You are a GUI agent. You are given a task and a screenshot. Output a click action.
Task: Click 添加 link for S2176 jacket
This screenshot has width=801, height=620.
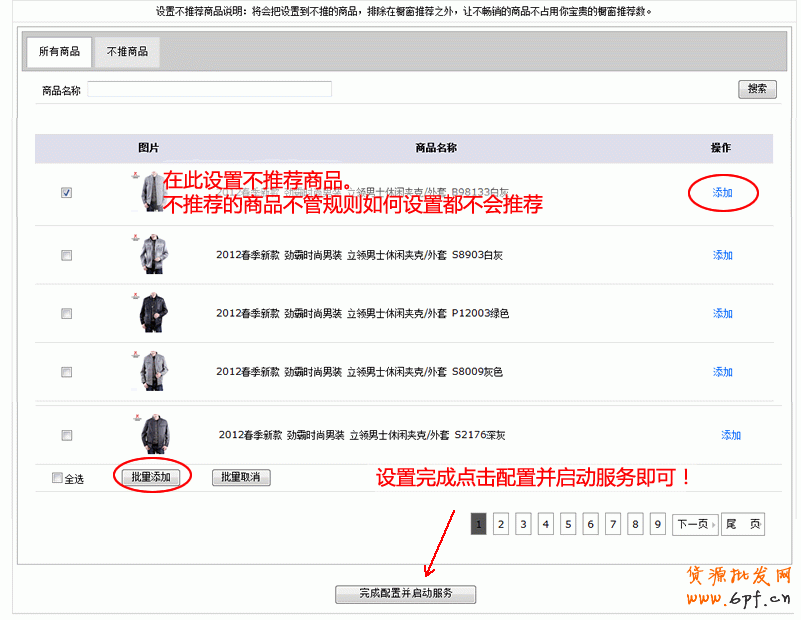click(x=731, y=435)
